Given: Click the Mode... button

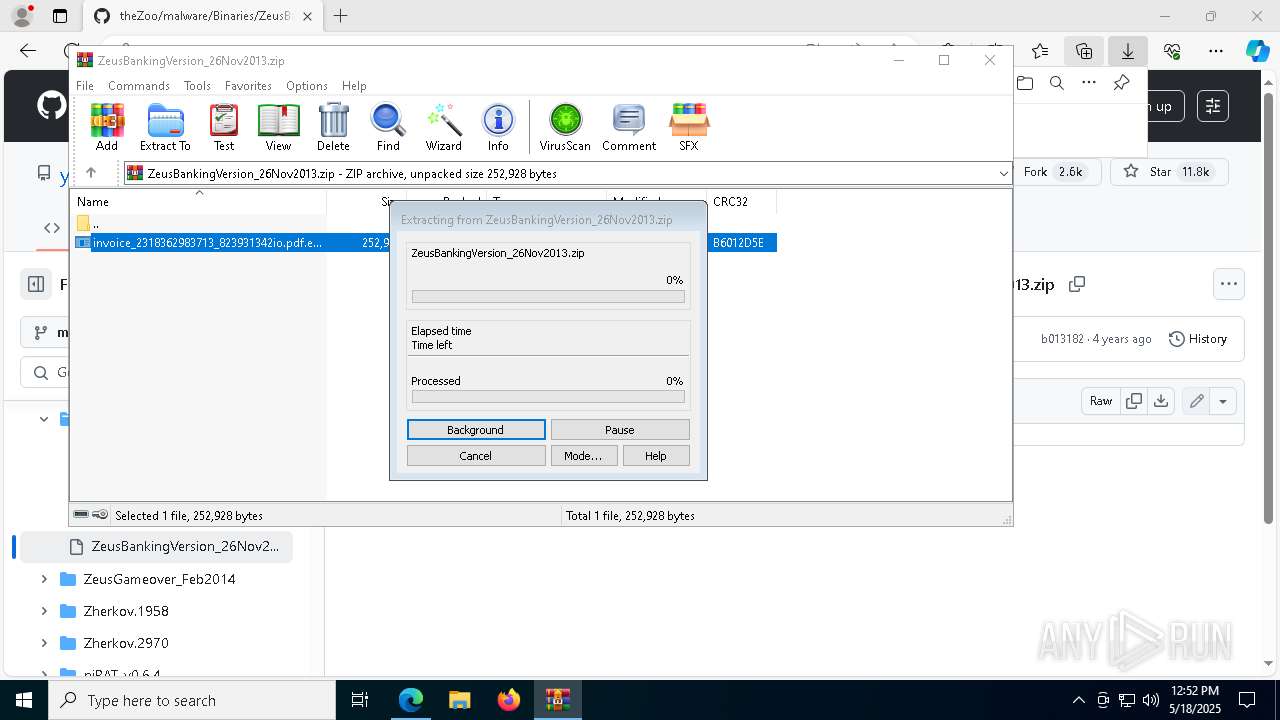Looking at the screenshot, I should [583, 456].
